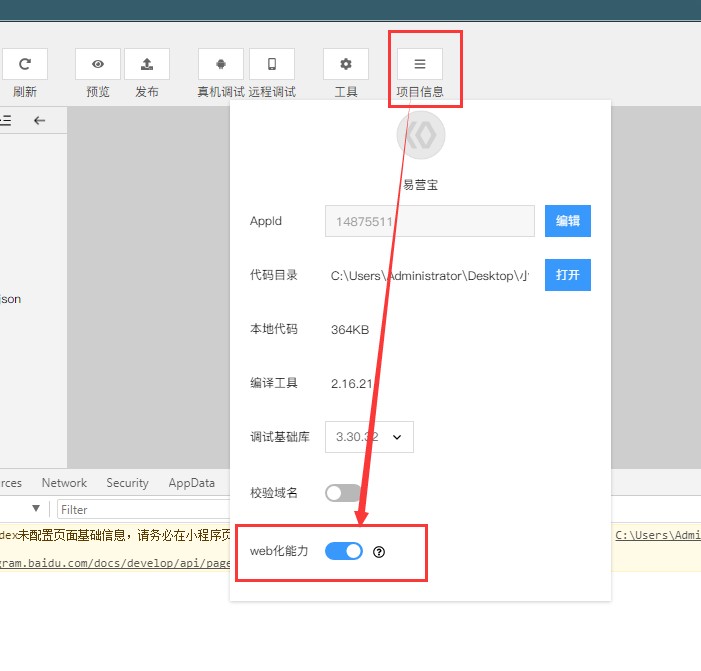Click 编辑 button beside AppId

(567, 221)
